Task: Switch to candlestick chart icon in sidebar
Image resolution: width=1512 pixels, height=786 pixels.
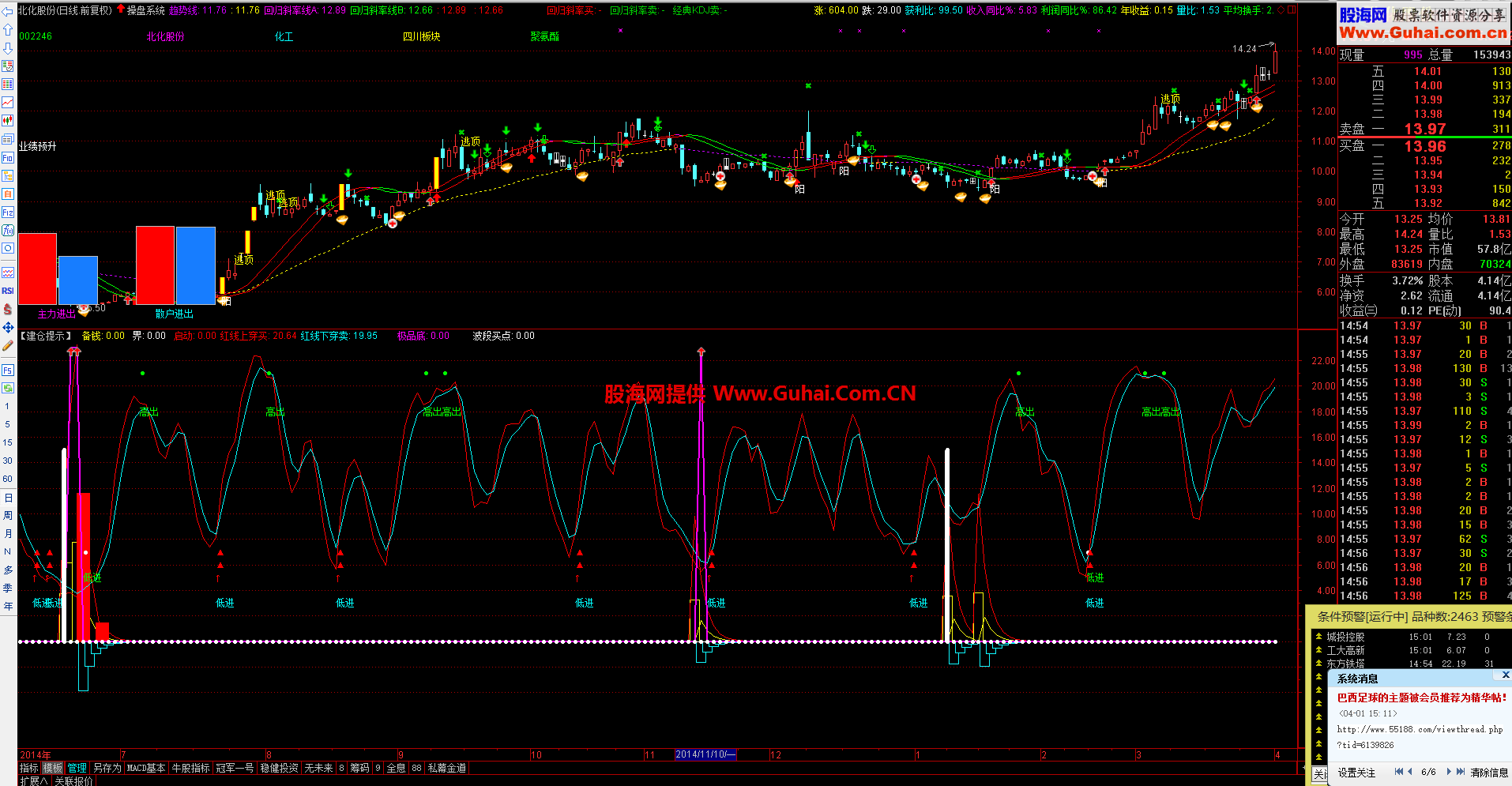Action: click(8, 120)
